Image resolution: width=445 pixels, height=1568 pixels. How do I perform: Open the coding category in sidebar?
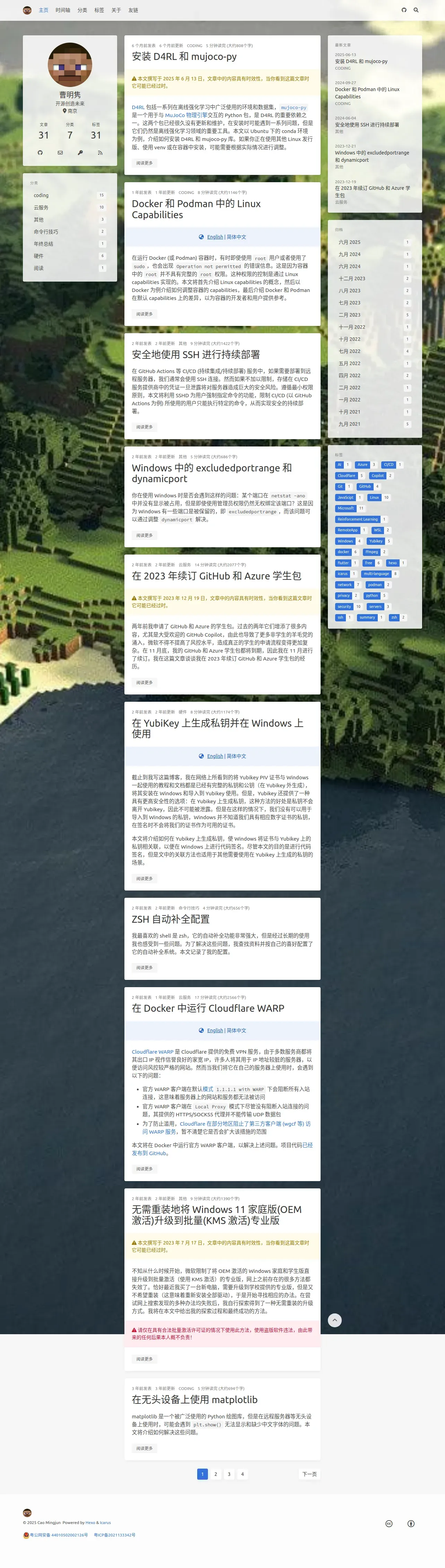[x=70, y=195]
